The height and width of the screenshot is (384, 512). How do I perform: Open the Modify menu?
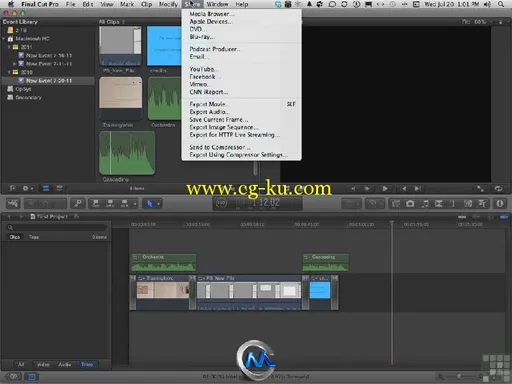[x=168, y=4]
